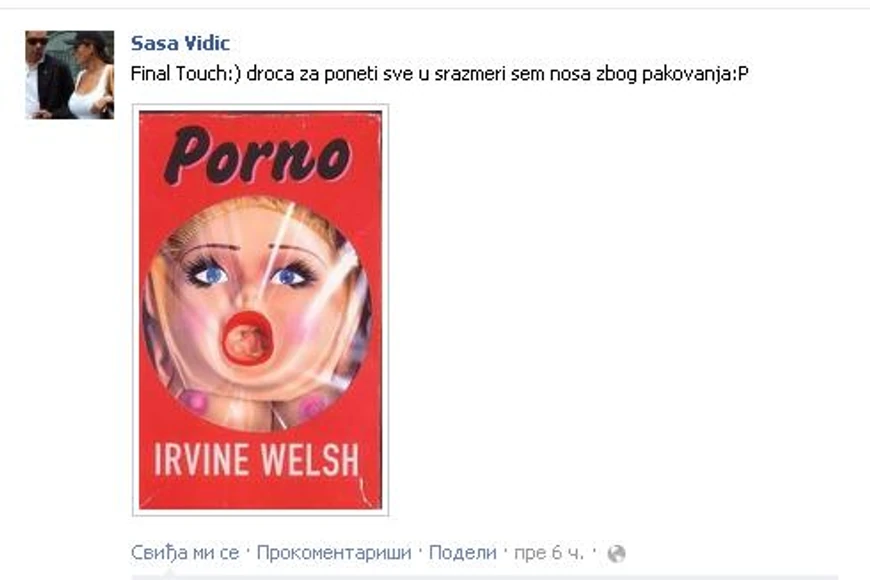870x580 pixels.
Task: Open the post timestamp пре 6 ч.
Action: click(549, 553)
